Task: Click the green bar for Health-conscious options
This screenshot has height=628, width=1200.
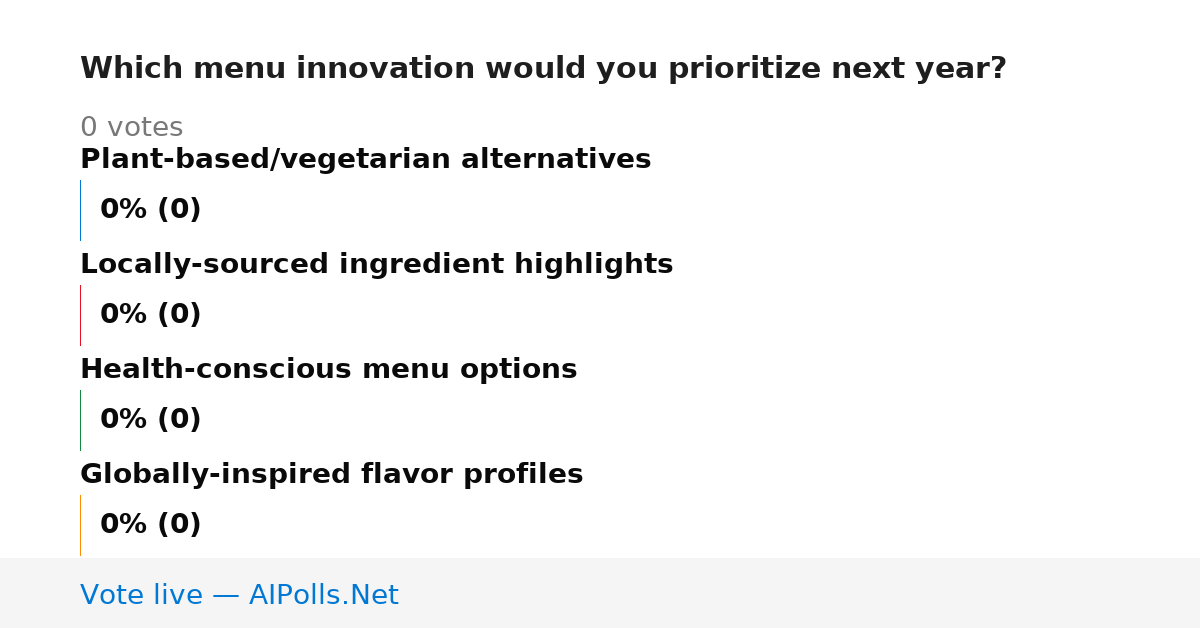Action: [x=80, y=420]
